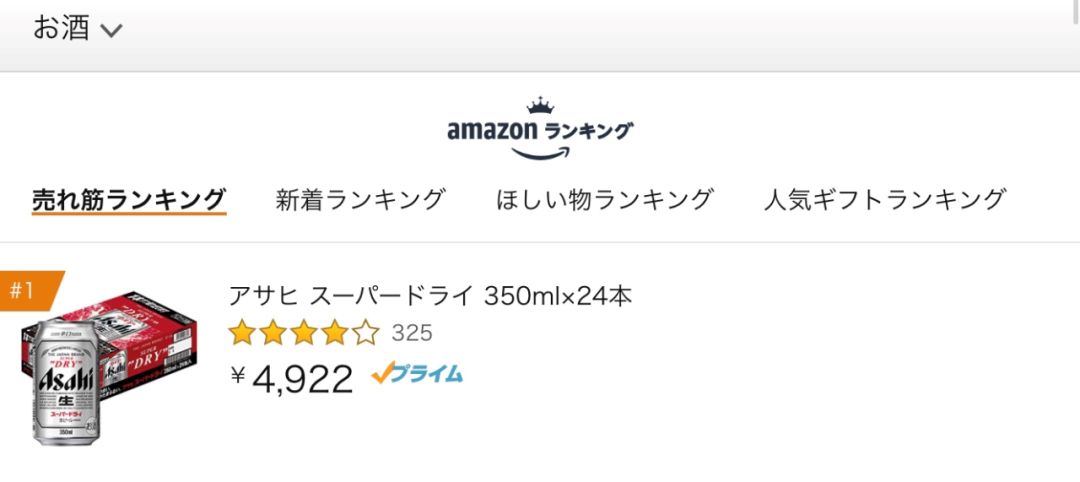Click the Amazon smile arrow under the logo
Image resolution: width=1080 pixels, height=482 pixels.
[541, 153]
